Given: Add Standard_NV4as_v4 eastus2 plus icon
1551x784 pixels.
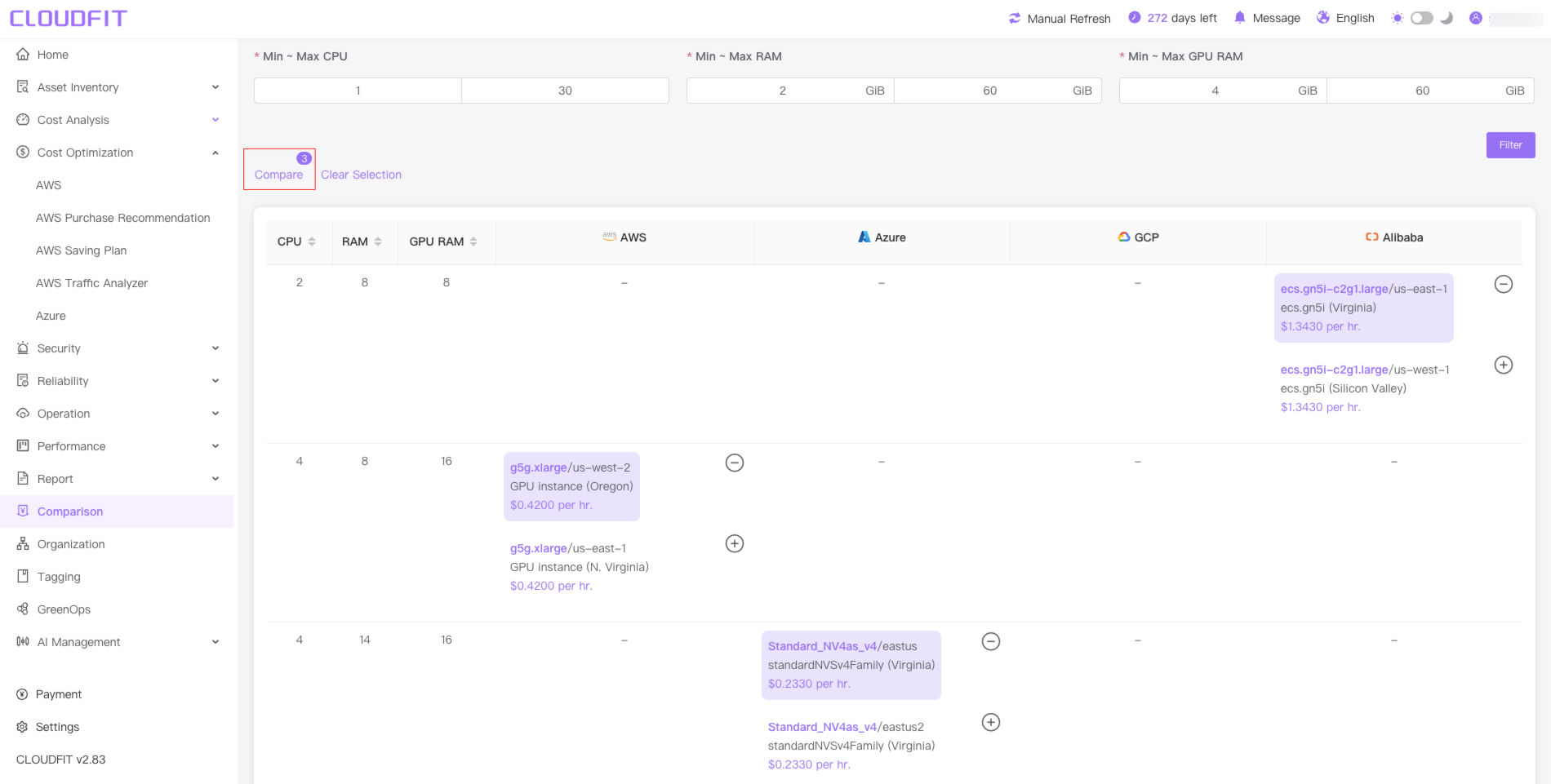Looking at the screenshot, I should pos(991,722).
